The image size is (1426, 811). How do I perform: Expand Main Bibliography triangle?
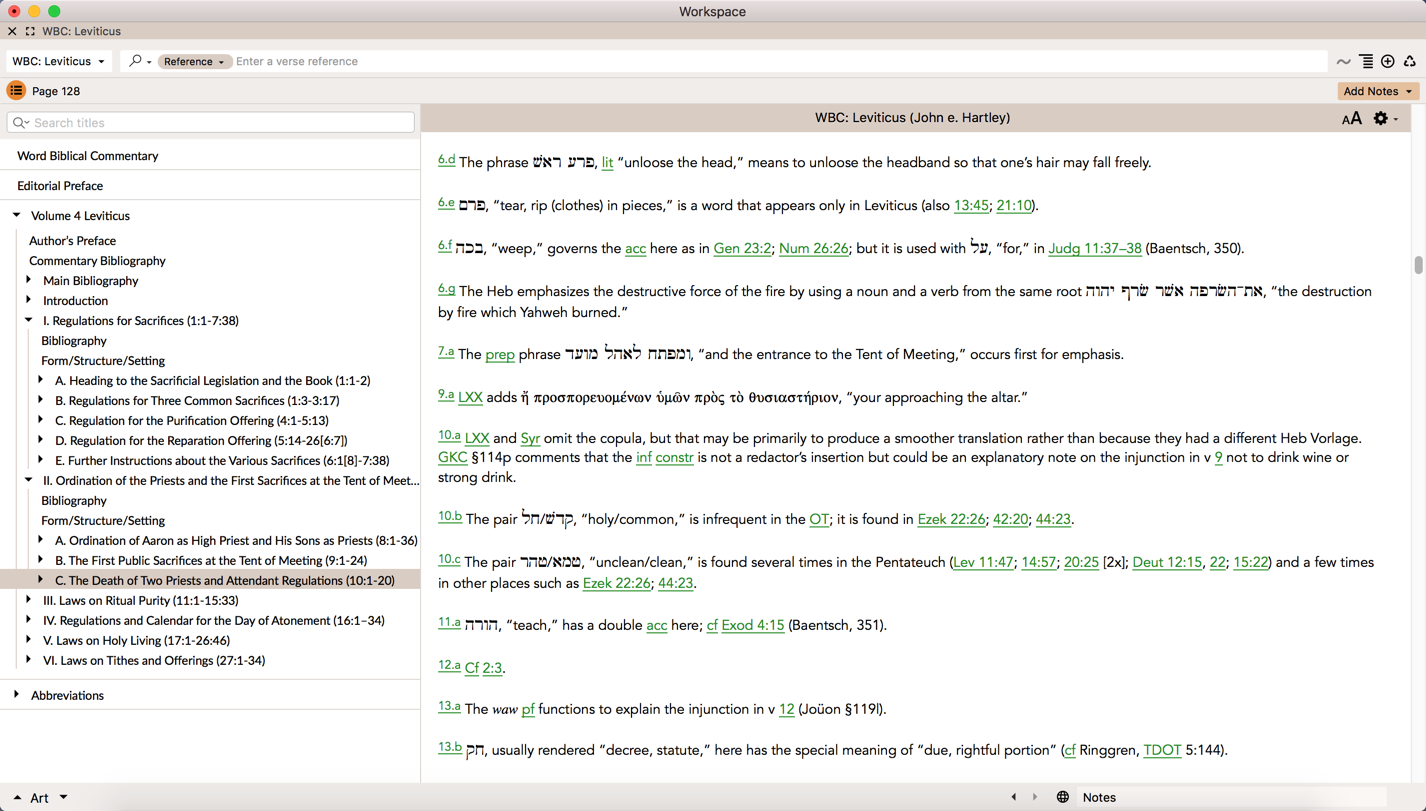point(29,280)
